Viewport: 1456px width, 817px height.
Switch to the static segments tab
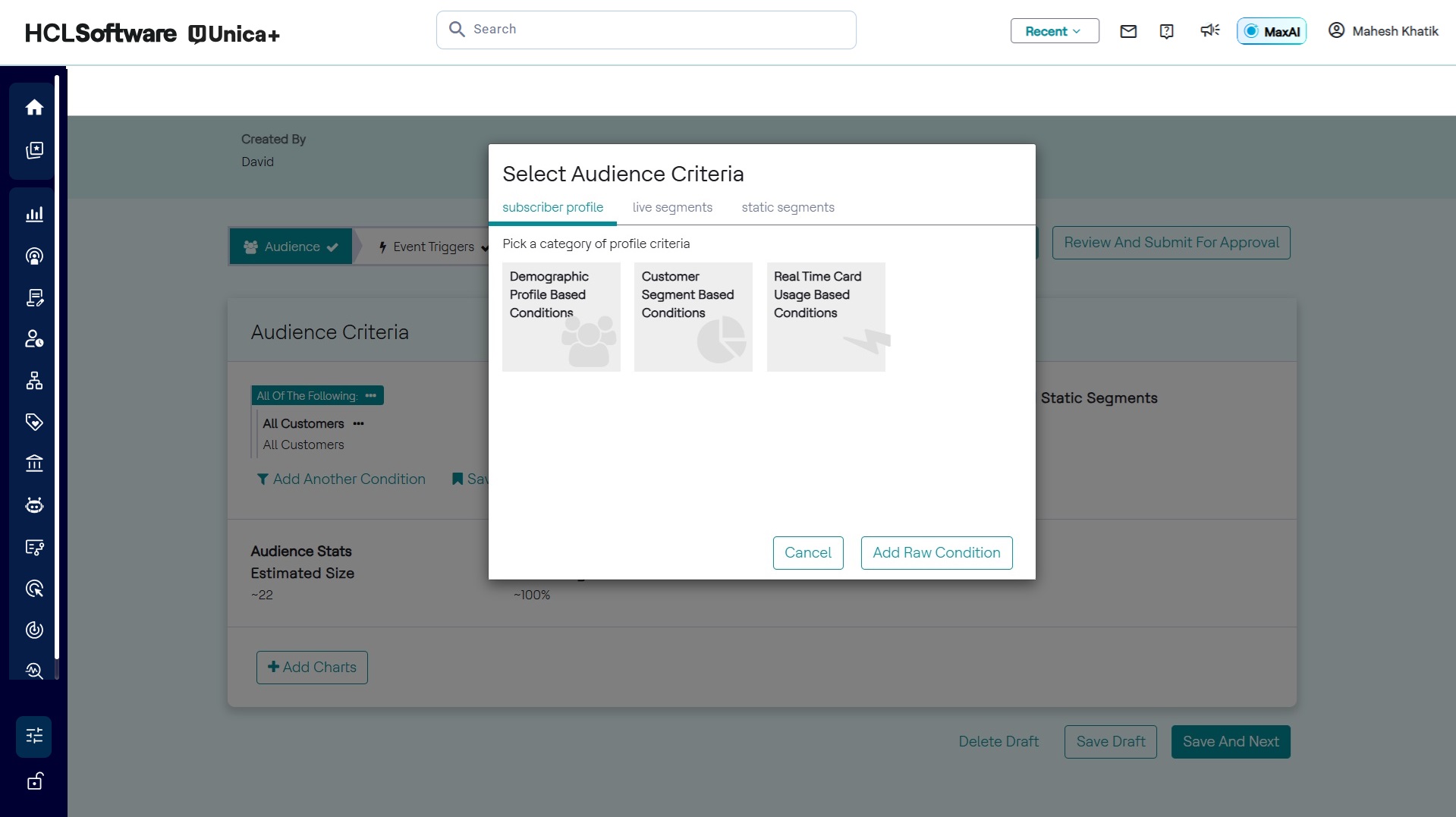pyautogui.click(x=788, y=207)
